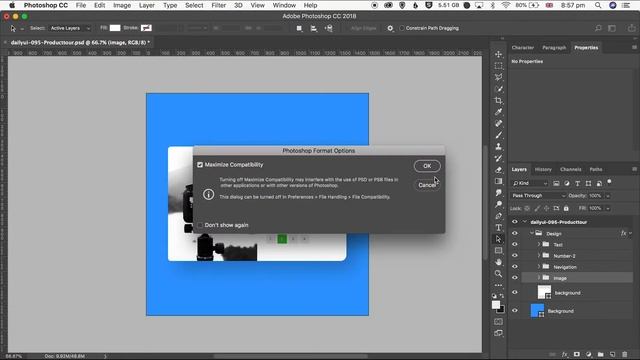Open the Window menu
640x360 pixels.
(x=284, y=5)
